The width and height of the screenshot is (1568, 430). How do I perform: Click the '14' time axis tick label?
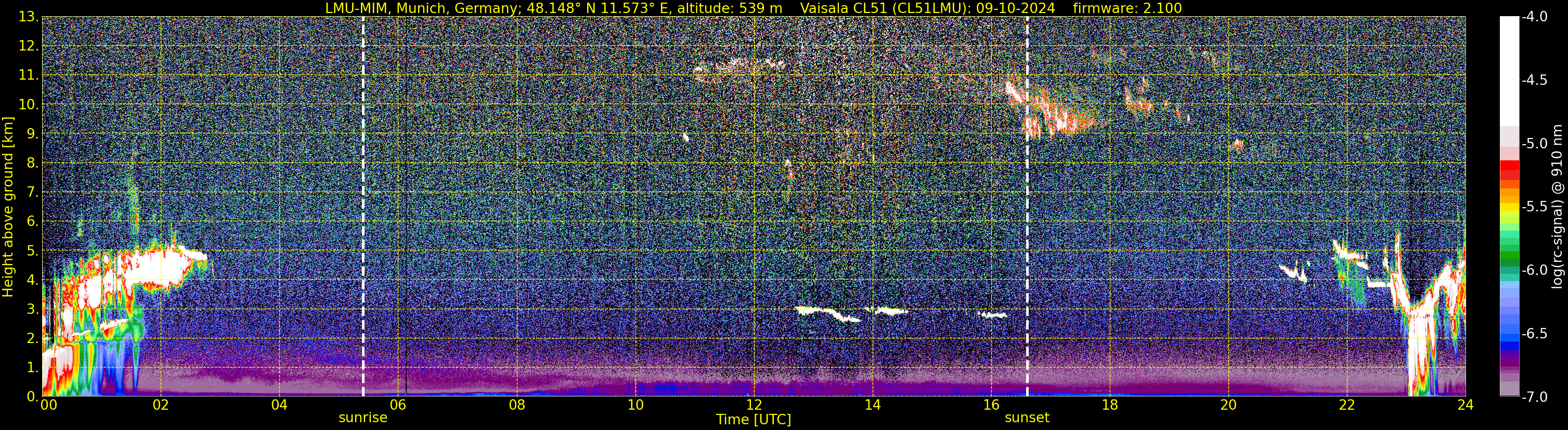coord(873,405)
